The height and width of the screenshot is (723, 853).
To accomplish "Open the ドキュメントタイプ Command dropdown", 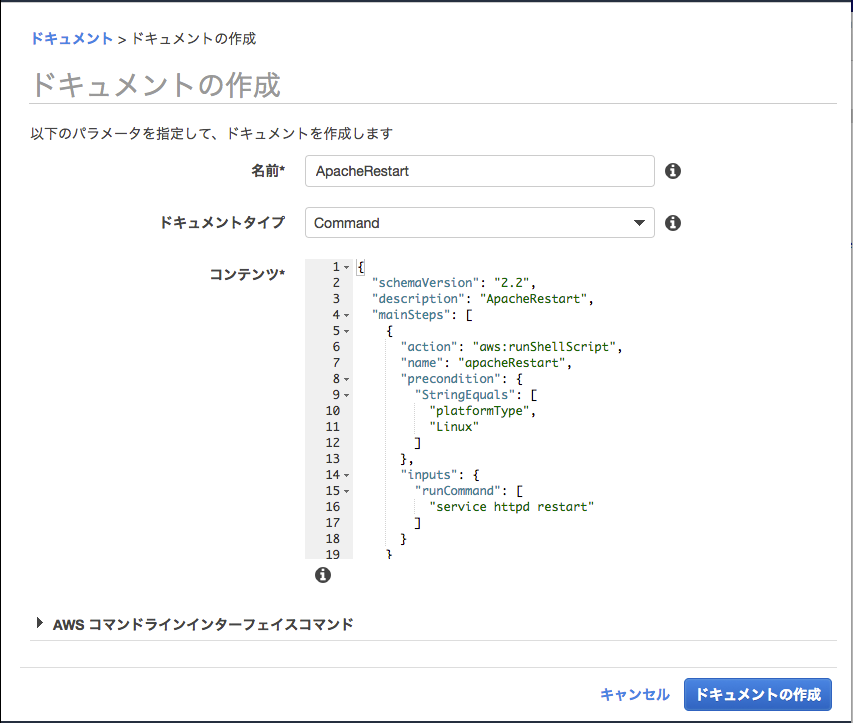I will (479, 223).
